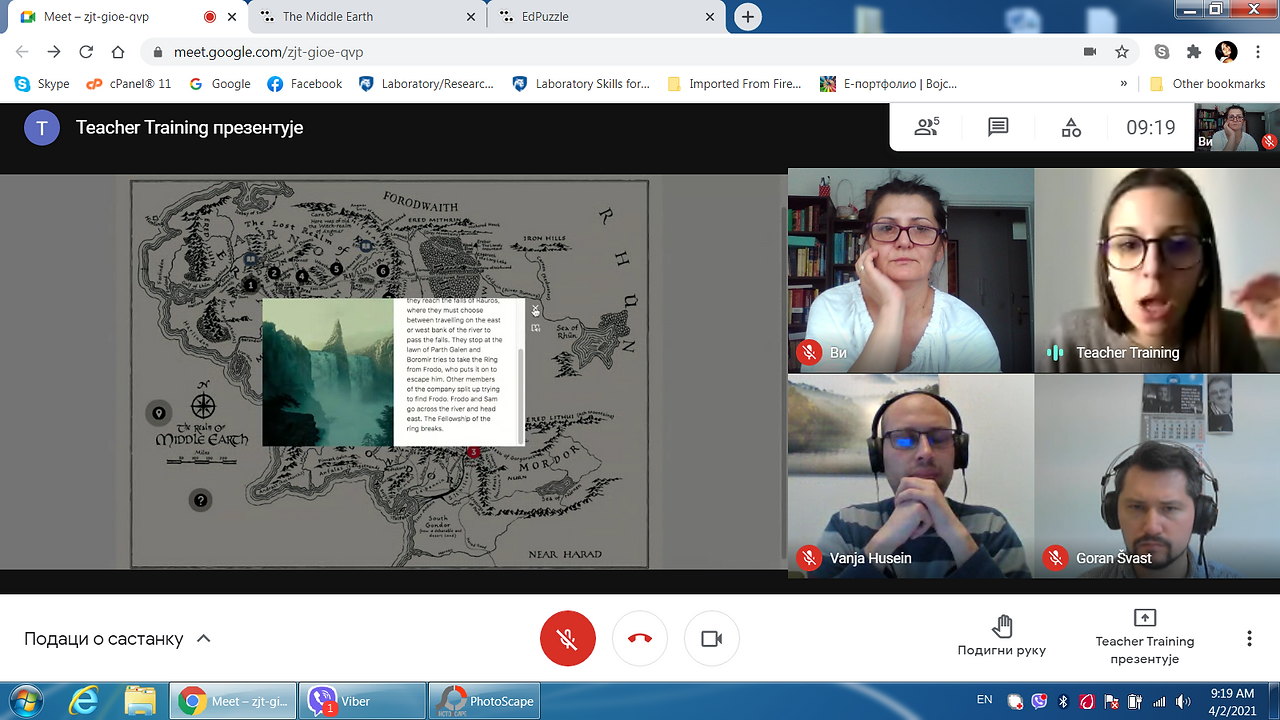Open Windows Explorer from the taskbar
This screenshot has width=1280, height=720.
pos(140,701)
